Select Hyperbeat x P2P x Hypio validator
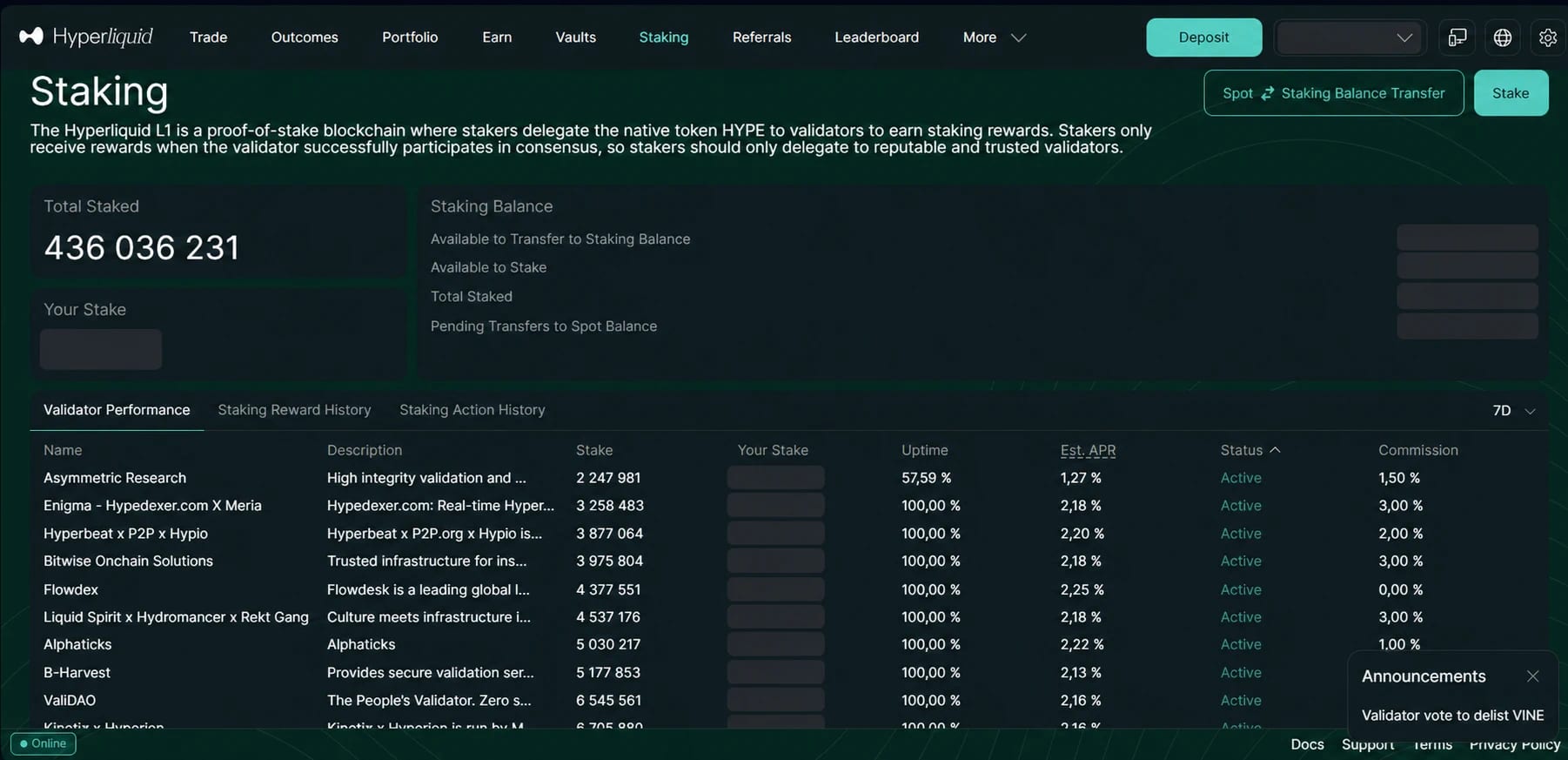 coord(125,534)
